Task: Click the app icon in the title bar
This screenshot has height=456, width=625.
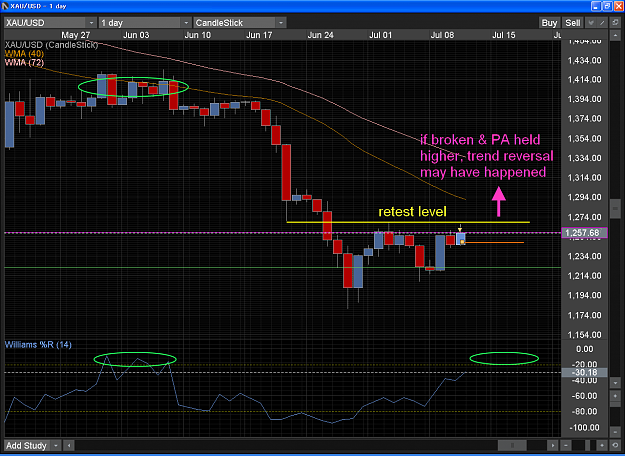Action: 6,6
